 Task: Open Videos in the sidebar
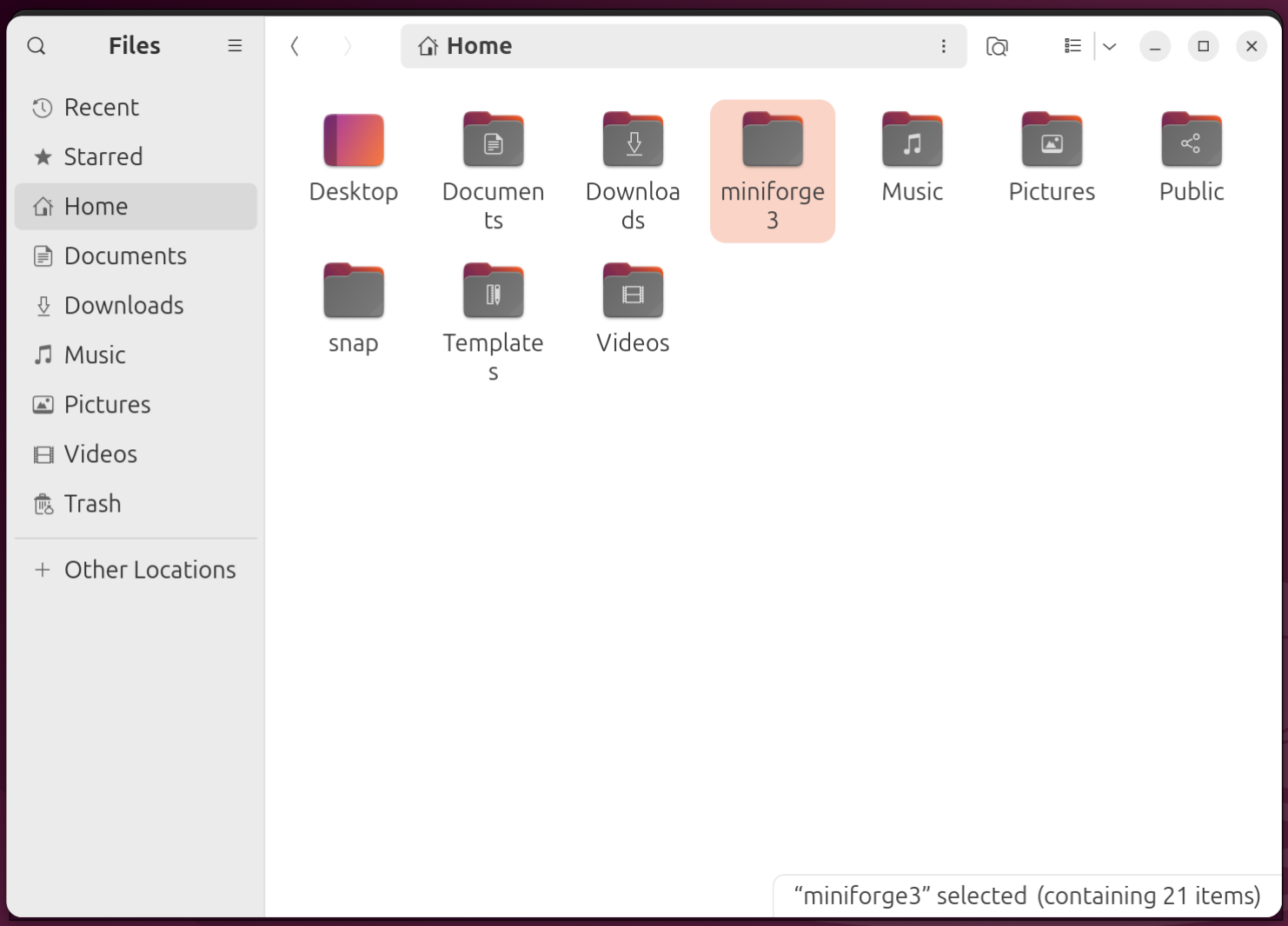pyautogui.click(x=136, y=454)
